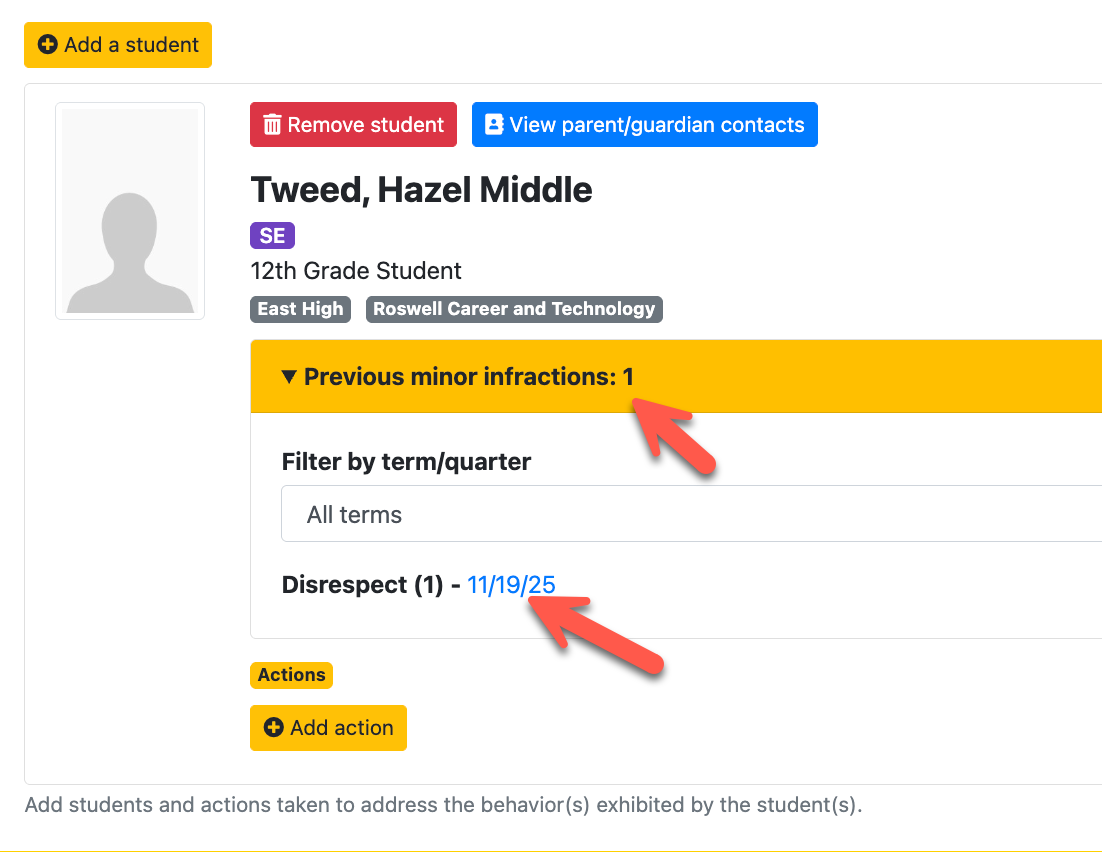The image size is (1102, 854).
Task: Click the East High school tag
Action: coord(300,309)
